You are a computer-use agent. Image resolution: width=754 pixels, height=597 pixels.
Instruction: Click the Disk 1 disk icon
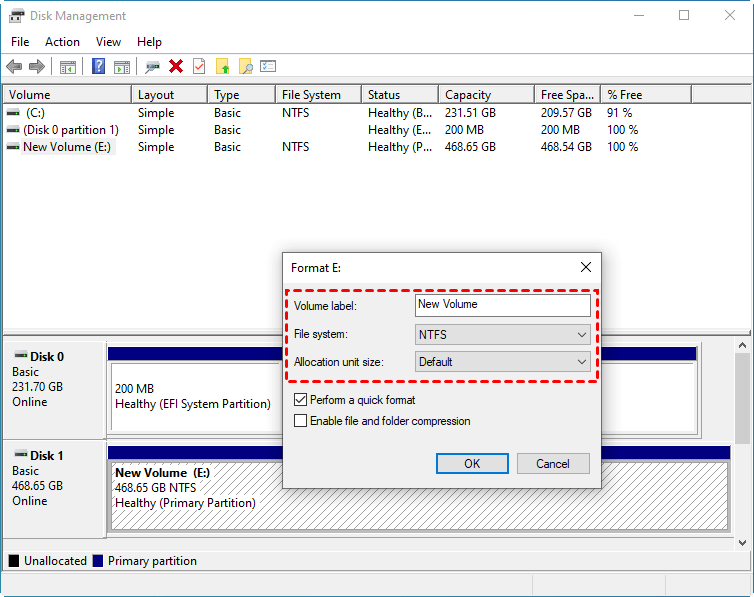click(x=21, y=454)
